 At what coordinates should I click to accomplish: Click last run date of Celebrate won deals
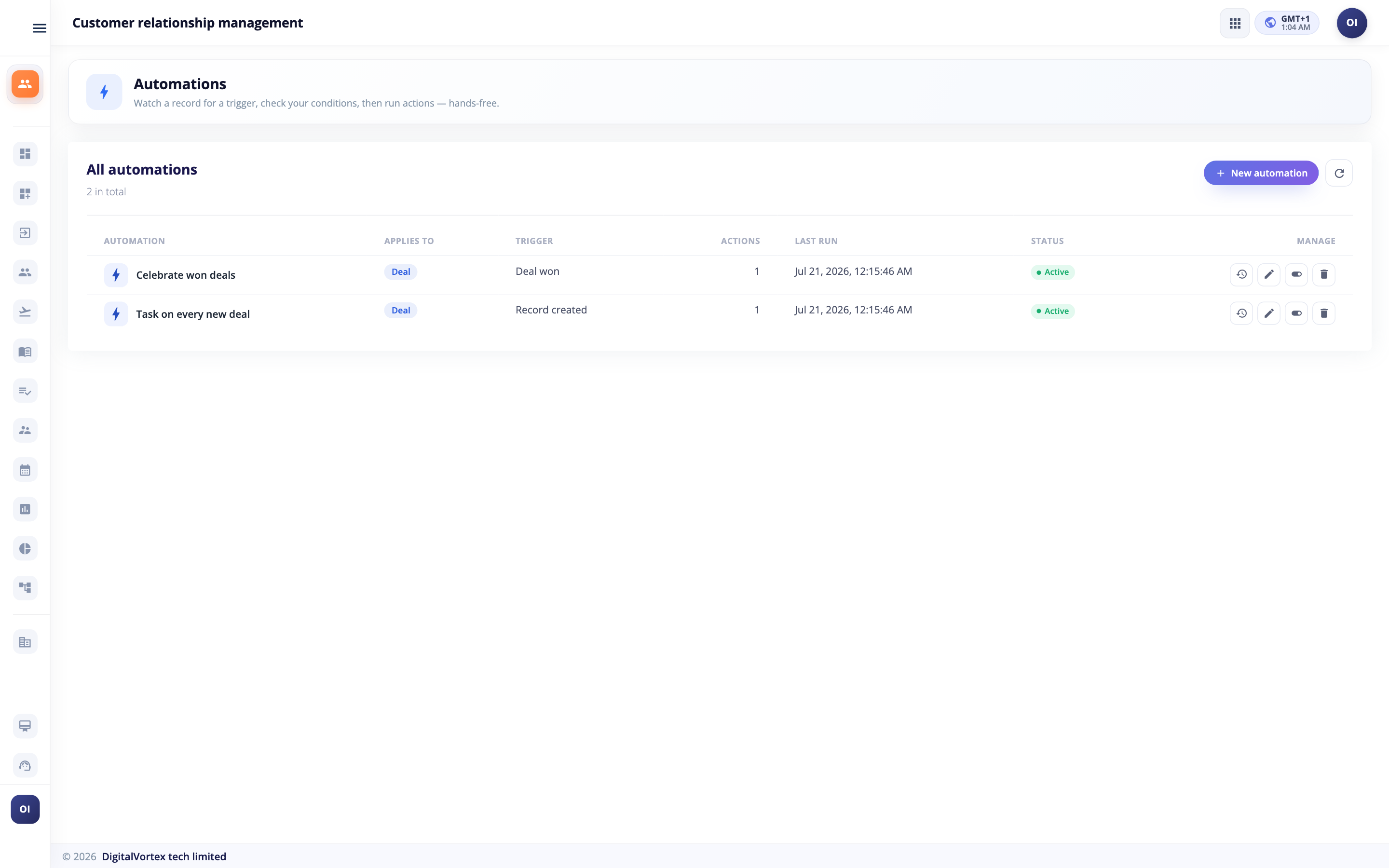click(x=853, y=271)
